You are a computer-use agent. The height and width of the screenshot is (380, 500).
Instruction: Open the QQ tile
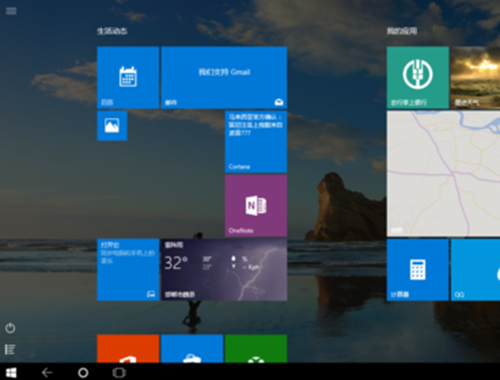pyautogui.click(x=475, y=270)
